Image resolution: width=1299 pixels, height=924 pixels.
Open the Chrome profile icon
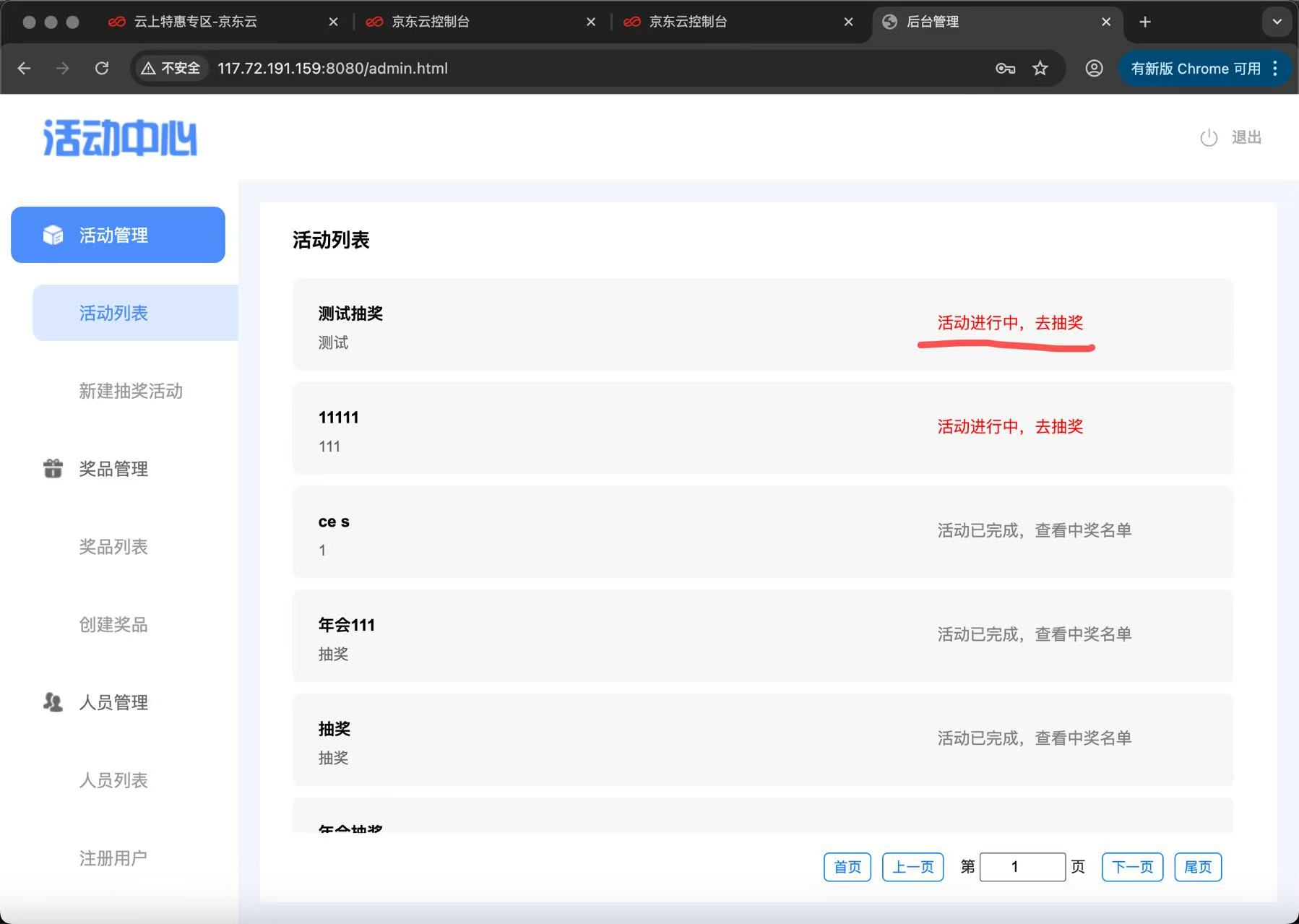tap(1094, 68)
